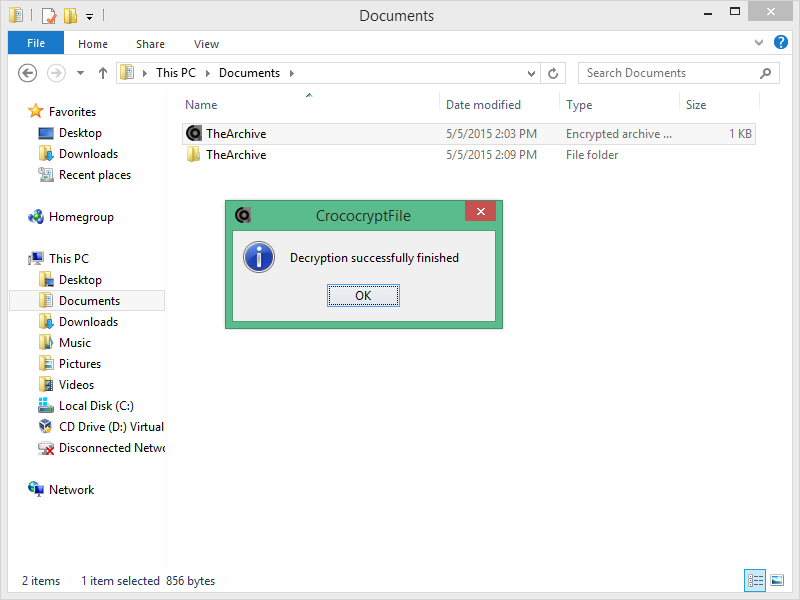Open the Share ribbon tab
This screenshot has height=600, width=800.
(150, 44)
